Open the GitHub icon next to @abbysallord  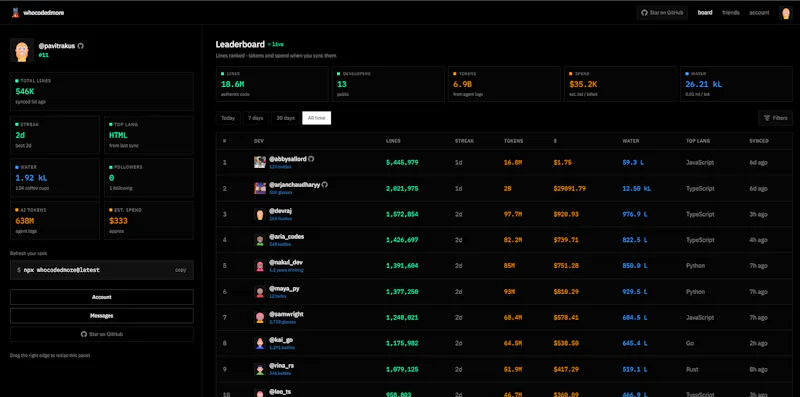click(x=311, y=159)
